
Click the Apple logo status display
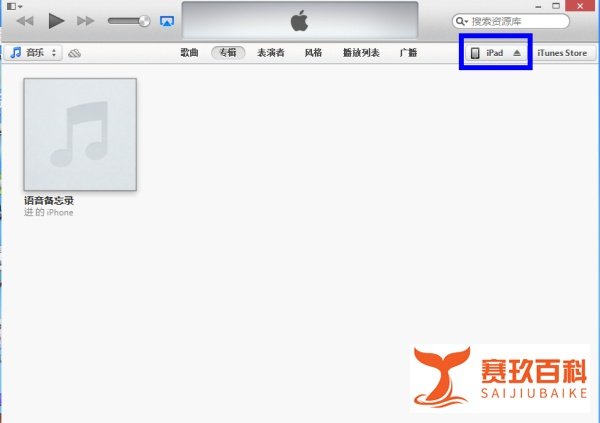(300, 20)
